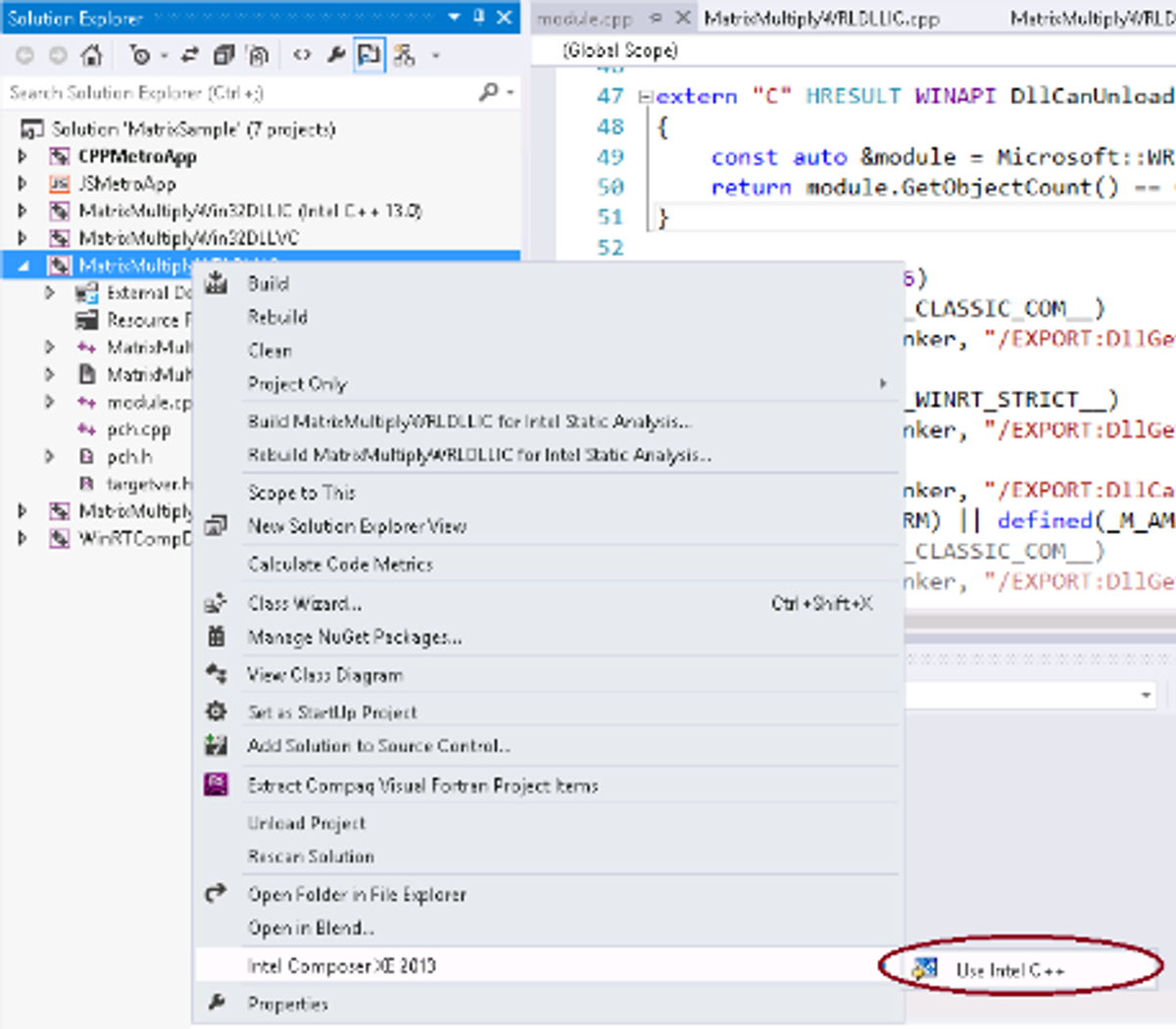Toggle the Preview Selected Items button
The width and height of the screenshot is (1176, 1029).
coord(369,56)
